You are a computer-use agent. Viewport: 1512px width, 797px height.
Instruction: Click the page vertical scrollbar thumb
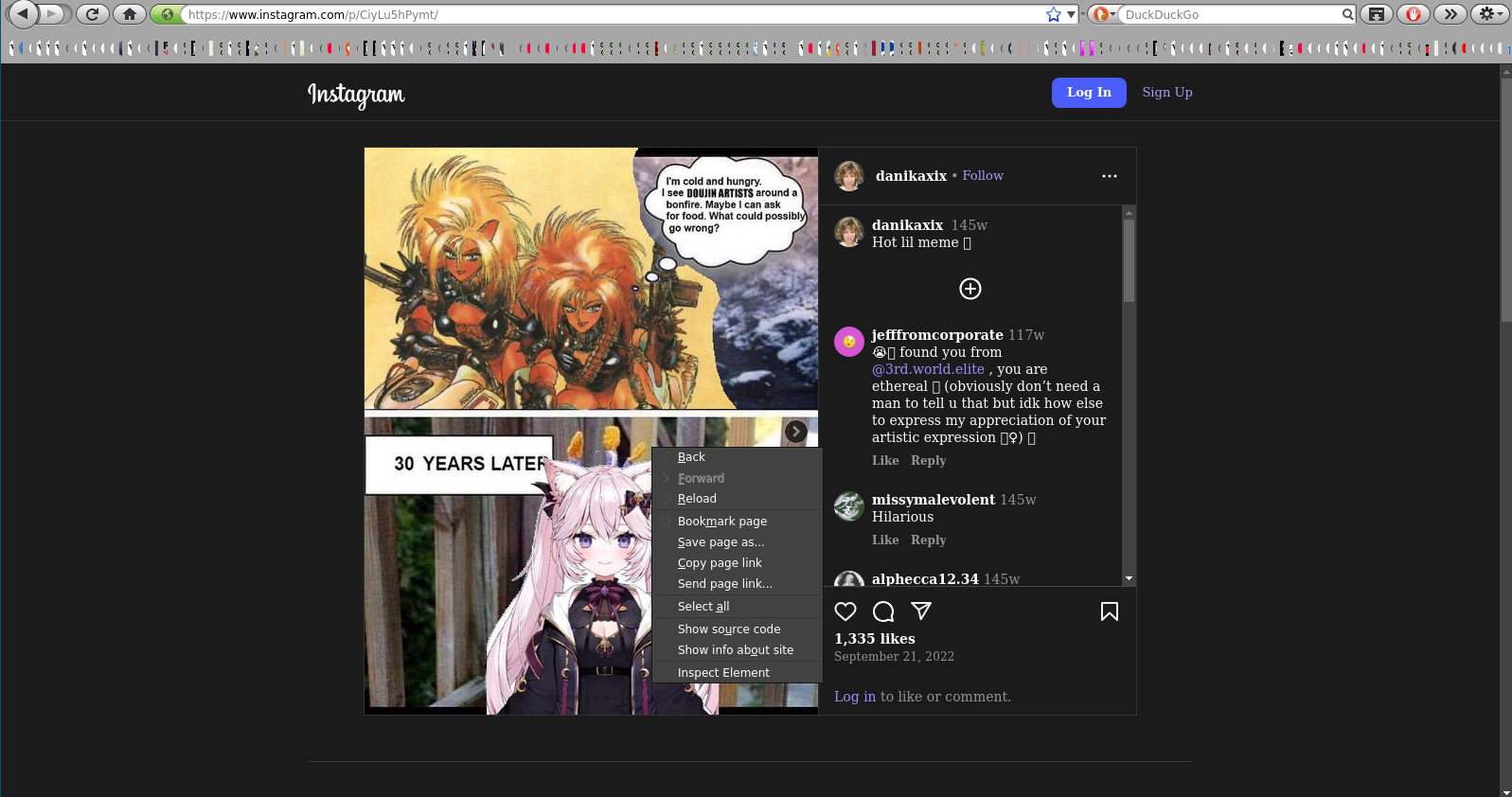pos(1505,200)
